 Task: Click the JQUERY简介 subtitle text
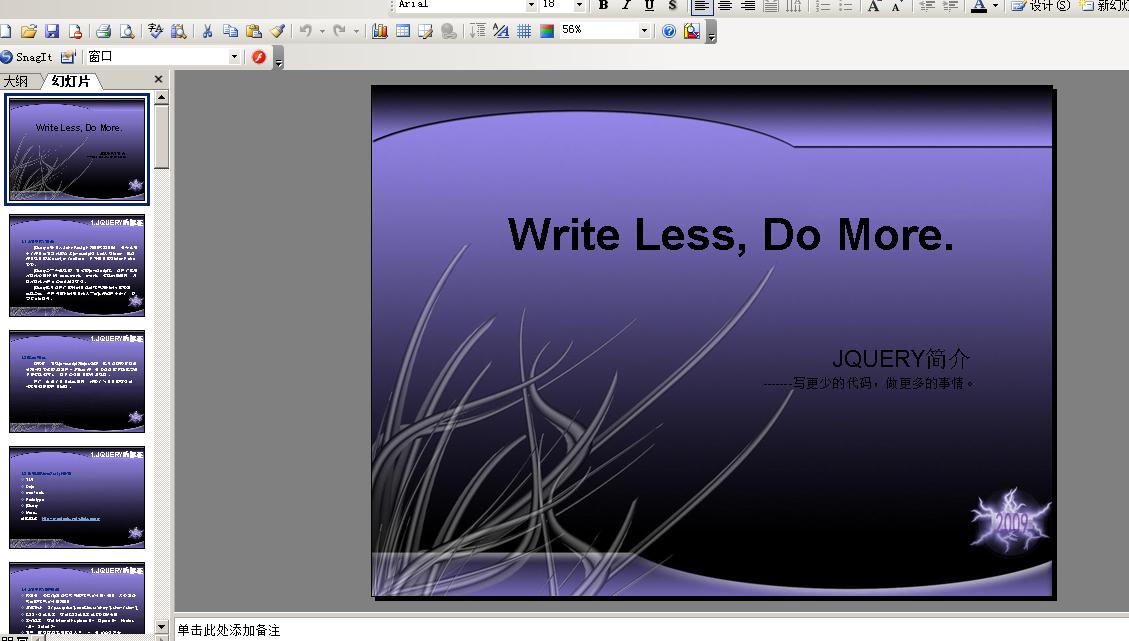point(901,358)
